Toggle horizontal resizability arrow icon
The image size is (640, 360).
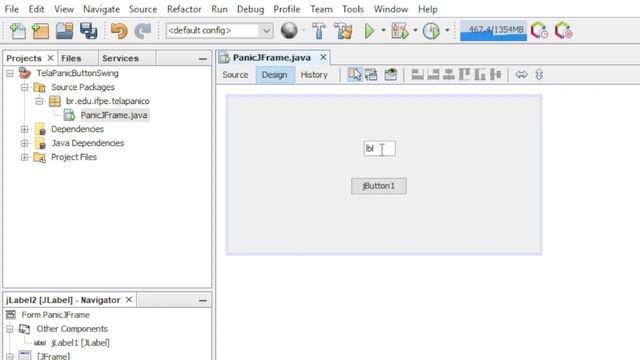point(521,75)
